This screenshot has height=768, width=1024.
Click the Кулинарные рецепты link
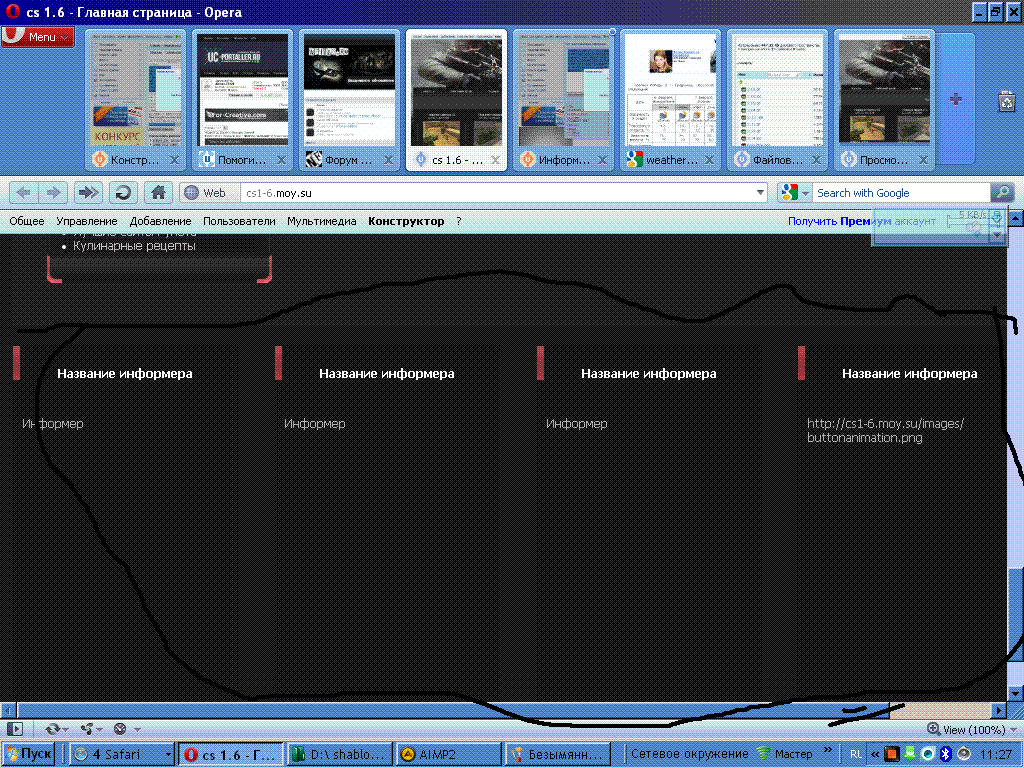(134, 246)
